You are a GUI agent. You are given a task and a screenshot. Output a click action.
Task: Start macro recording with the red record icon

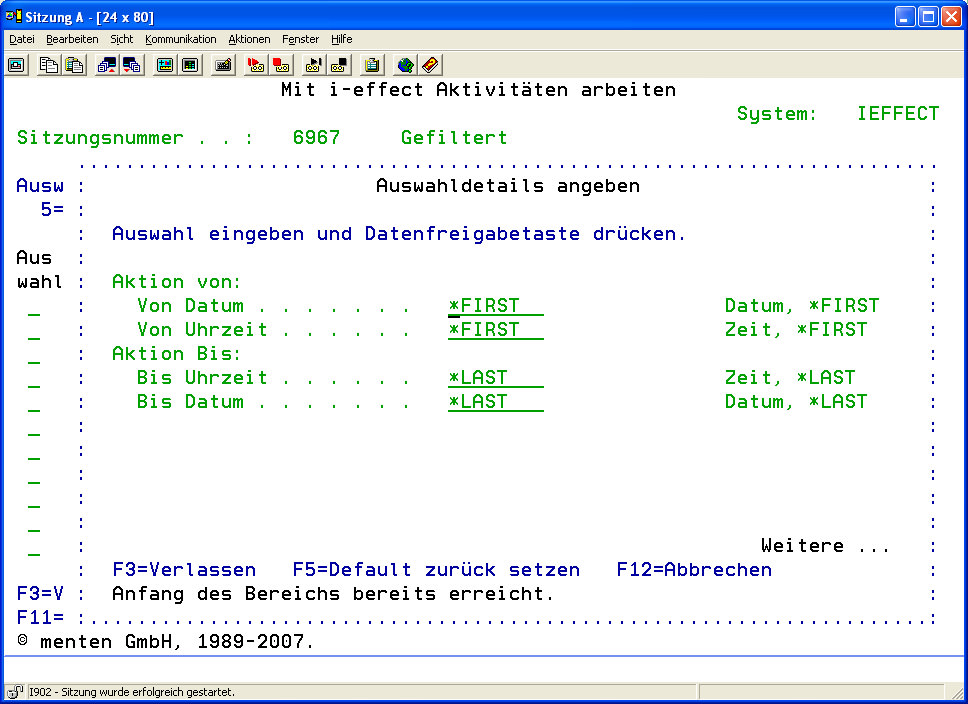(x=256, y=65)
